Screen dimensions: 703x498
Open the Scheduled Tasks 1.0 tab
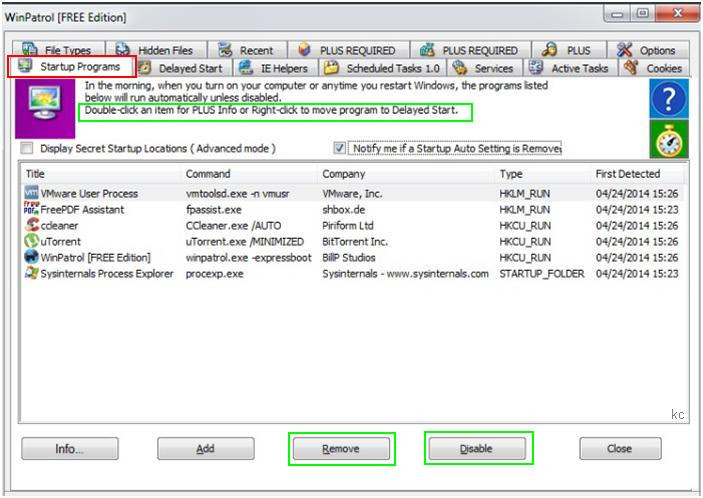(382, 68)
